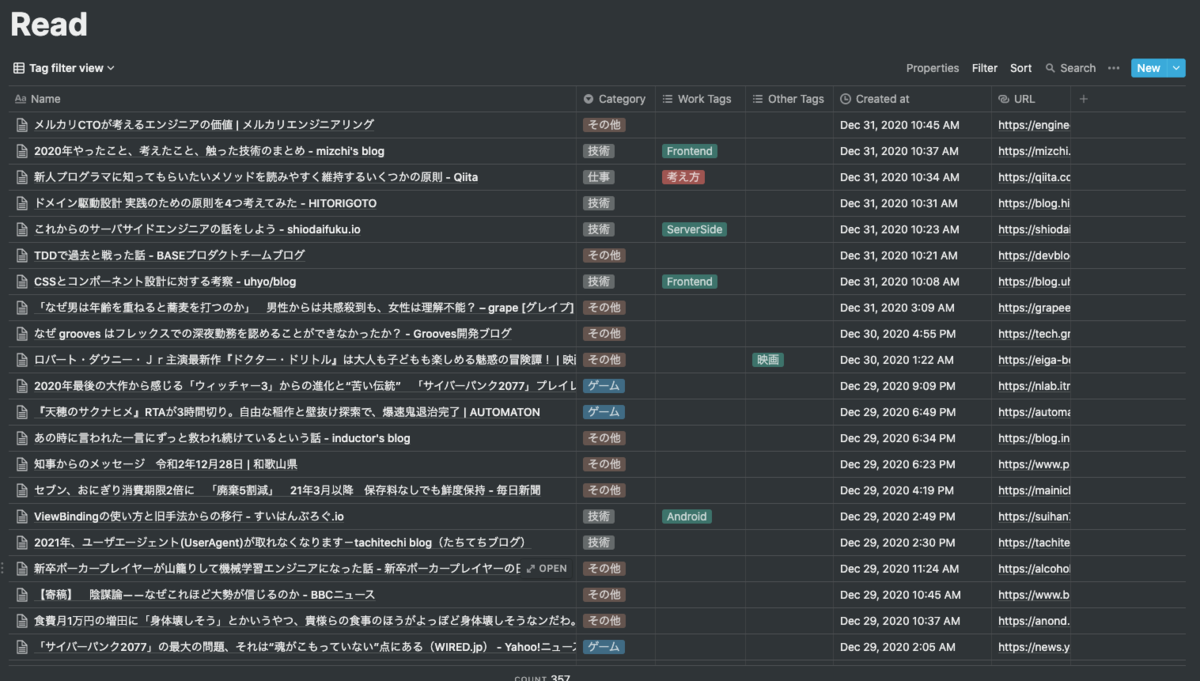Open the Filter options
This screenshot has width=1200, height=681.
[985, 68]
